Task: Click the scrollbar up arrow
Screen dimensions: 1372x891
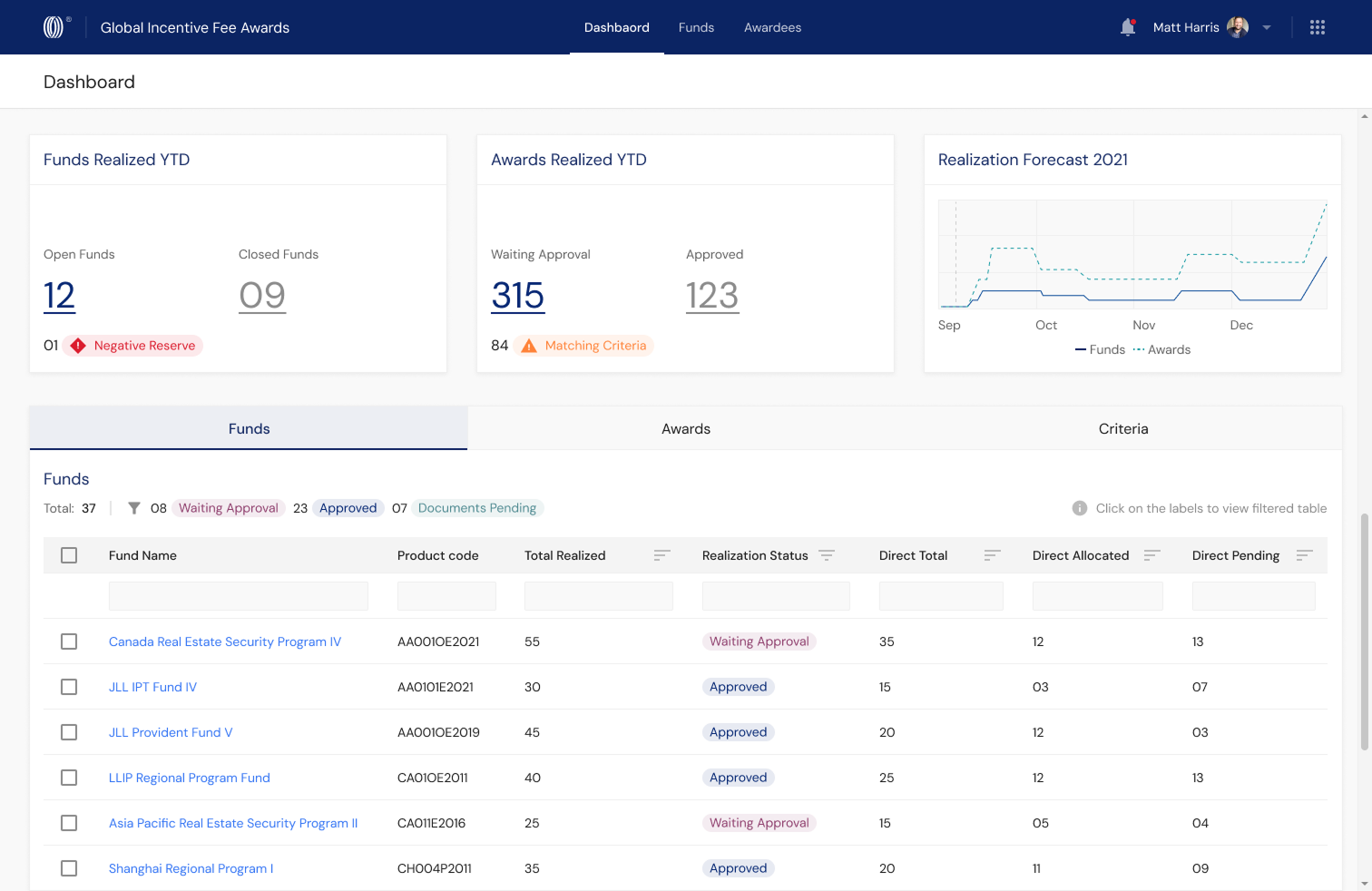Action: click(1365, 116)
